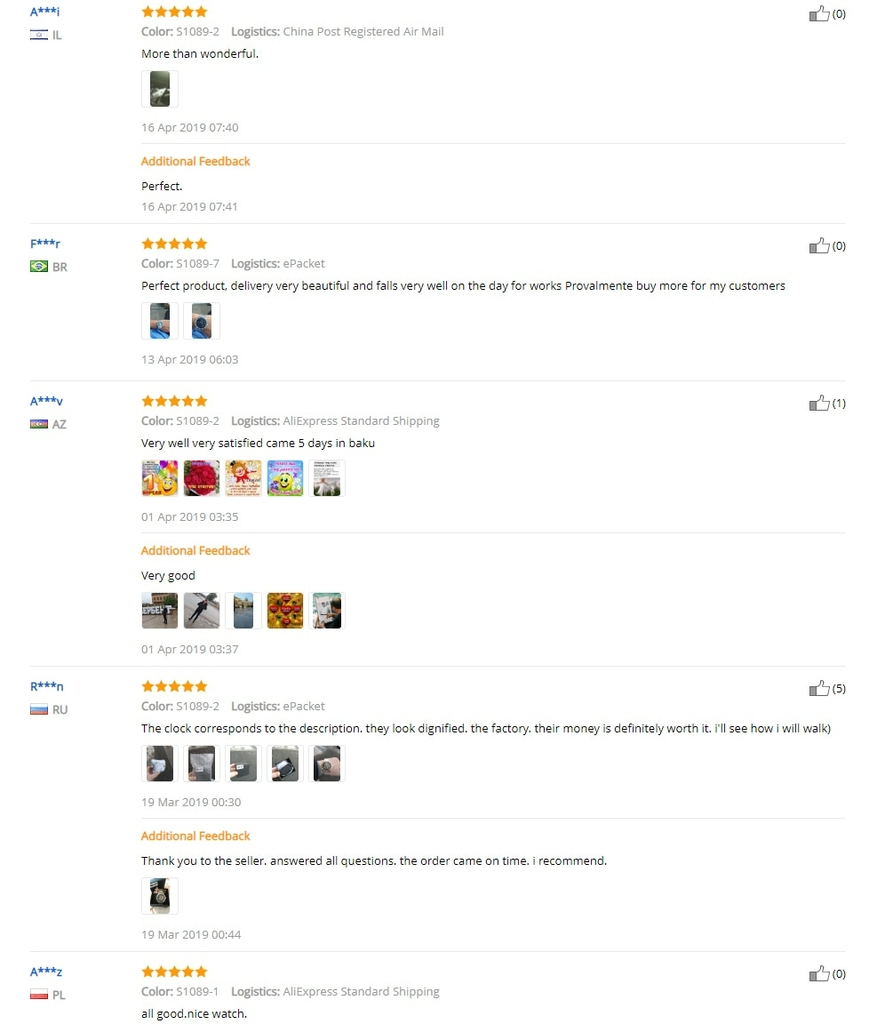This screenshot has width=877, height=1024.
Task: Like A***z's review from Poland
Action: 819,974
